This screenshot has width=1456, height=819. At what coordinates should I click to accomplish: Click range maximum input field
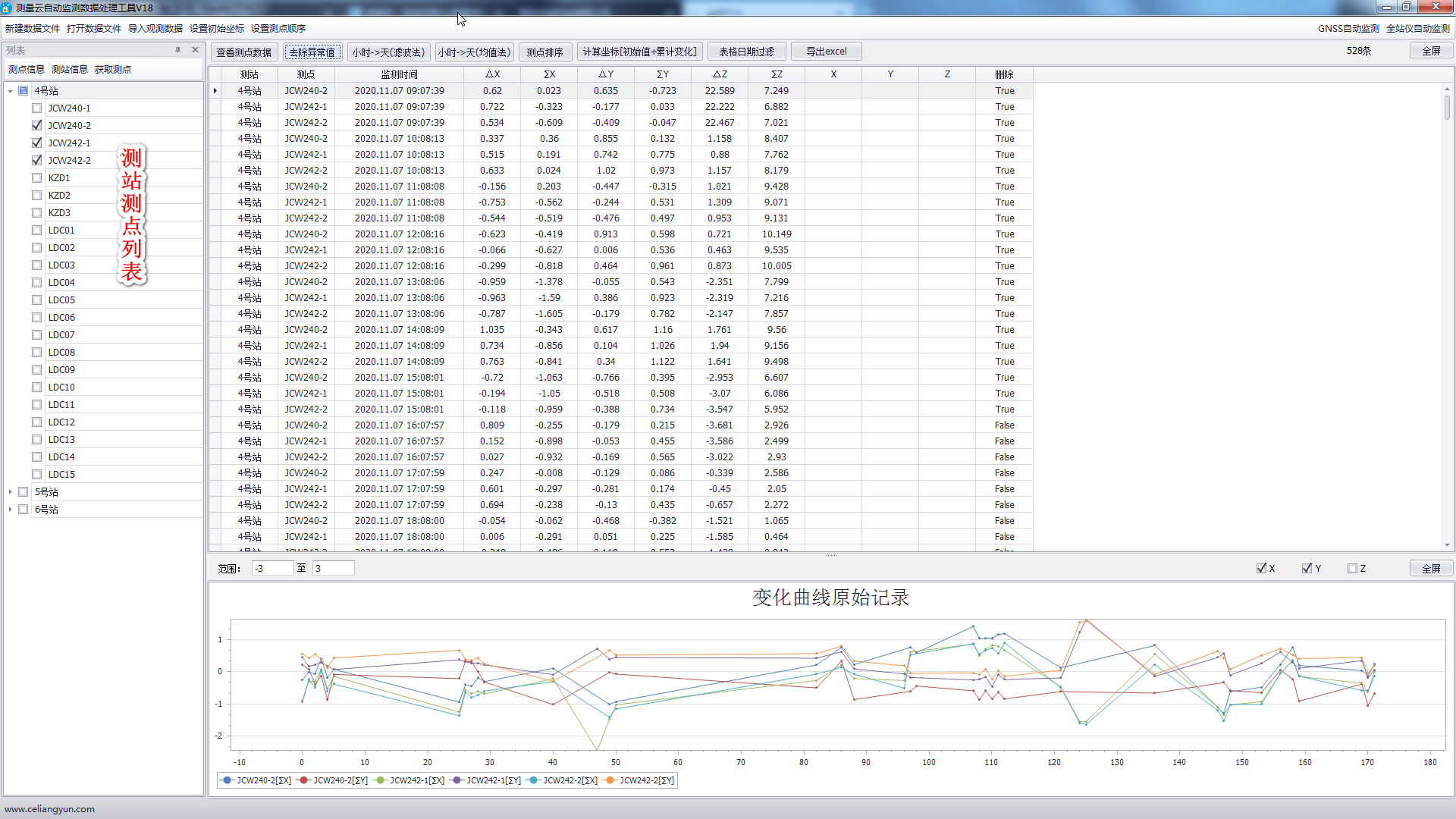pos(333,569)
